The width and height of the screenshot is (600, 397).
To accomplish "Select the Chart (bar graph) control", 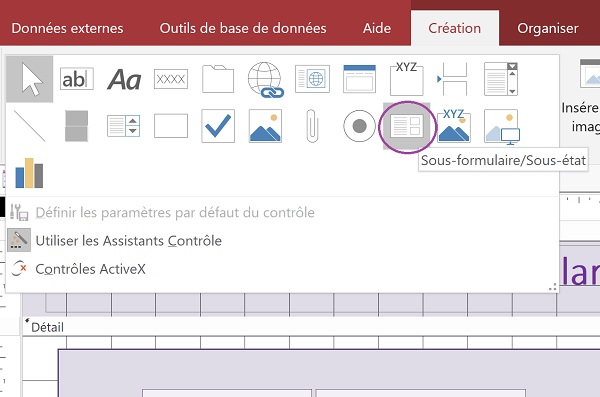I will click(29, 173).
